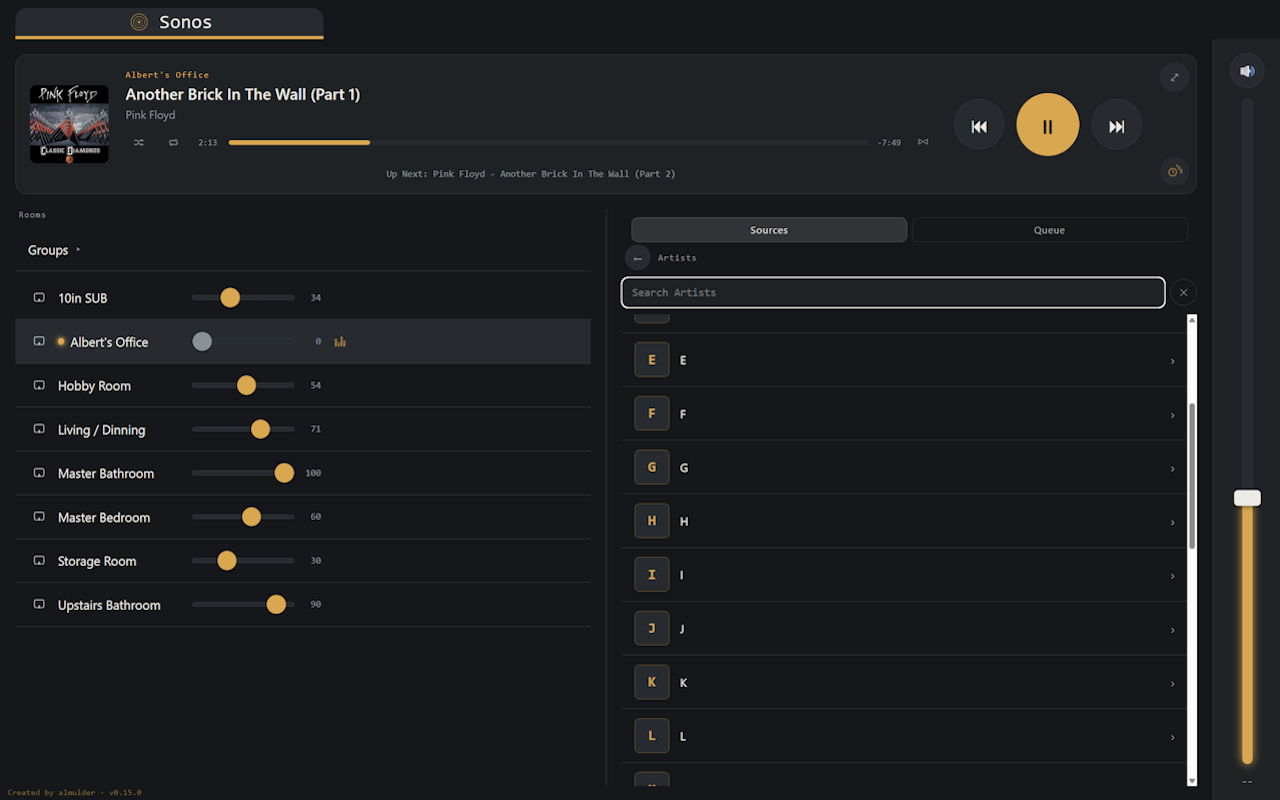
Task: Click the L letter badge
Action: click(x=652, y=736)
